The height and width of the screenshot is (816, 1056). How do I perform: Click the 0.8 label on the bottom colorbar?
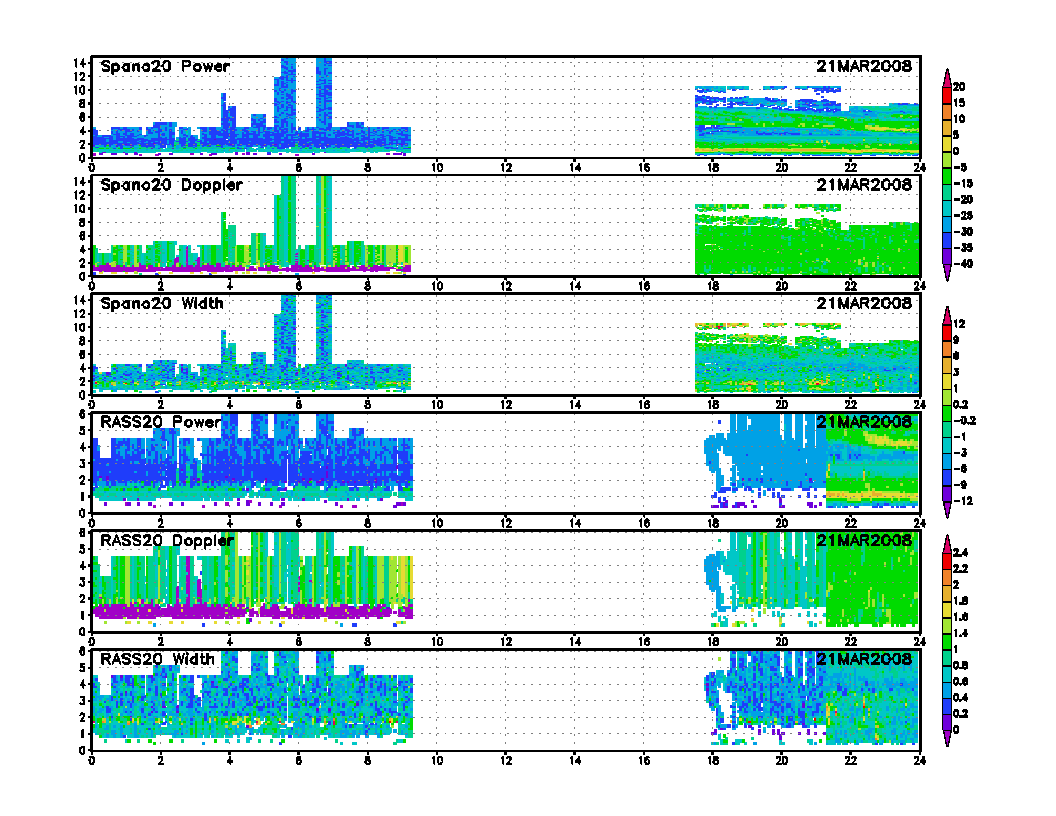[x=961, y=666]
